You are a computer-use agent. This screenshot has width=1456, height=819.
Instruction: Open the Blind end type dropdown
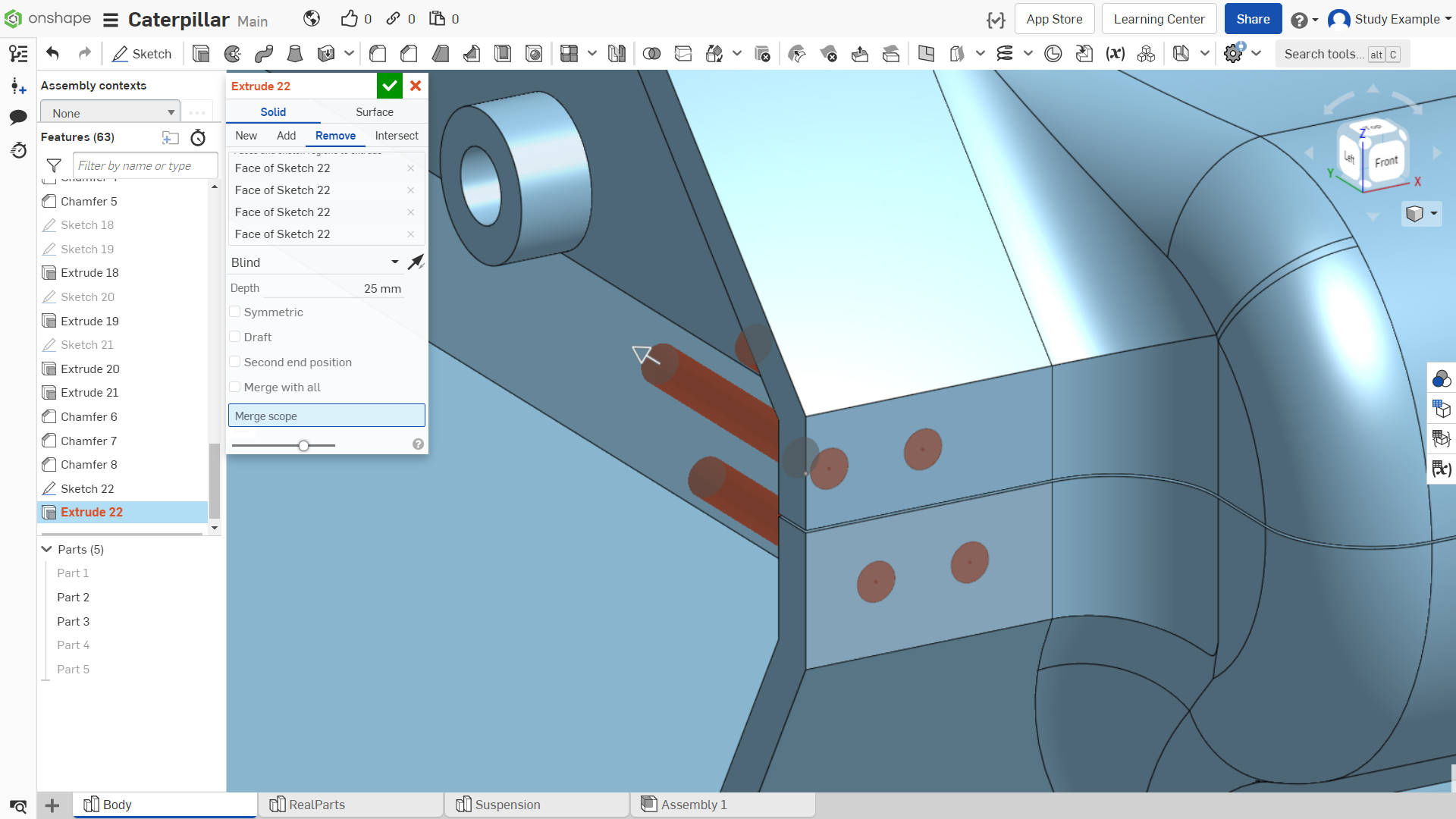tap(315, 262)
